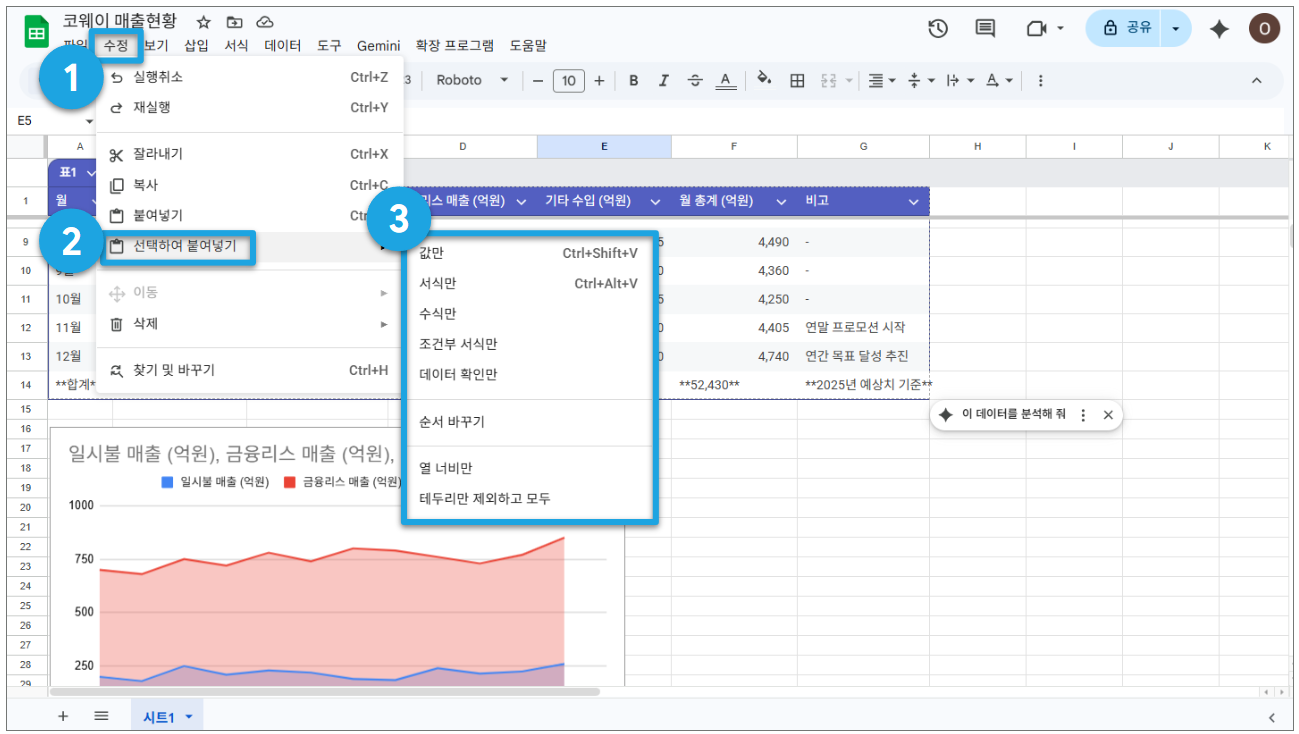Click 이 데이터를 분석해 줘 suggestion
This screenshot has height=734, width=1299.
tap(1013, 415)
